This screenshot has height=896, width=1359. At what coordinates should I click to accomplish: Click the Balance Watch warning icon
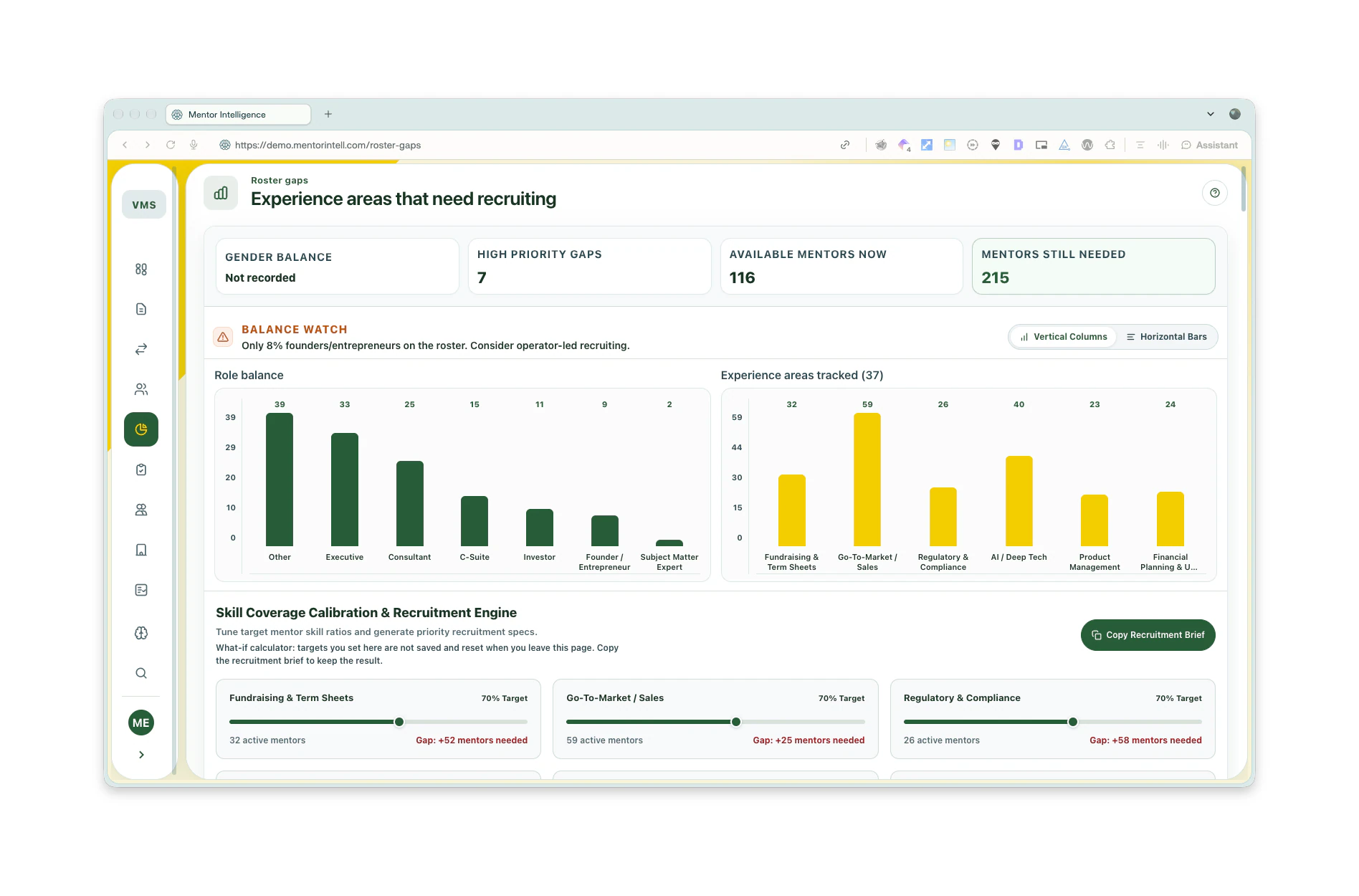point(223,337)
